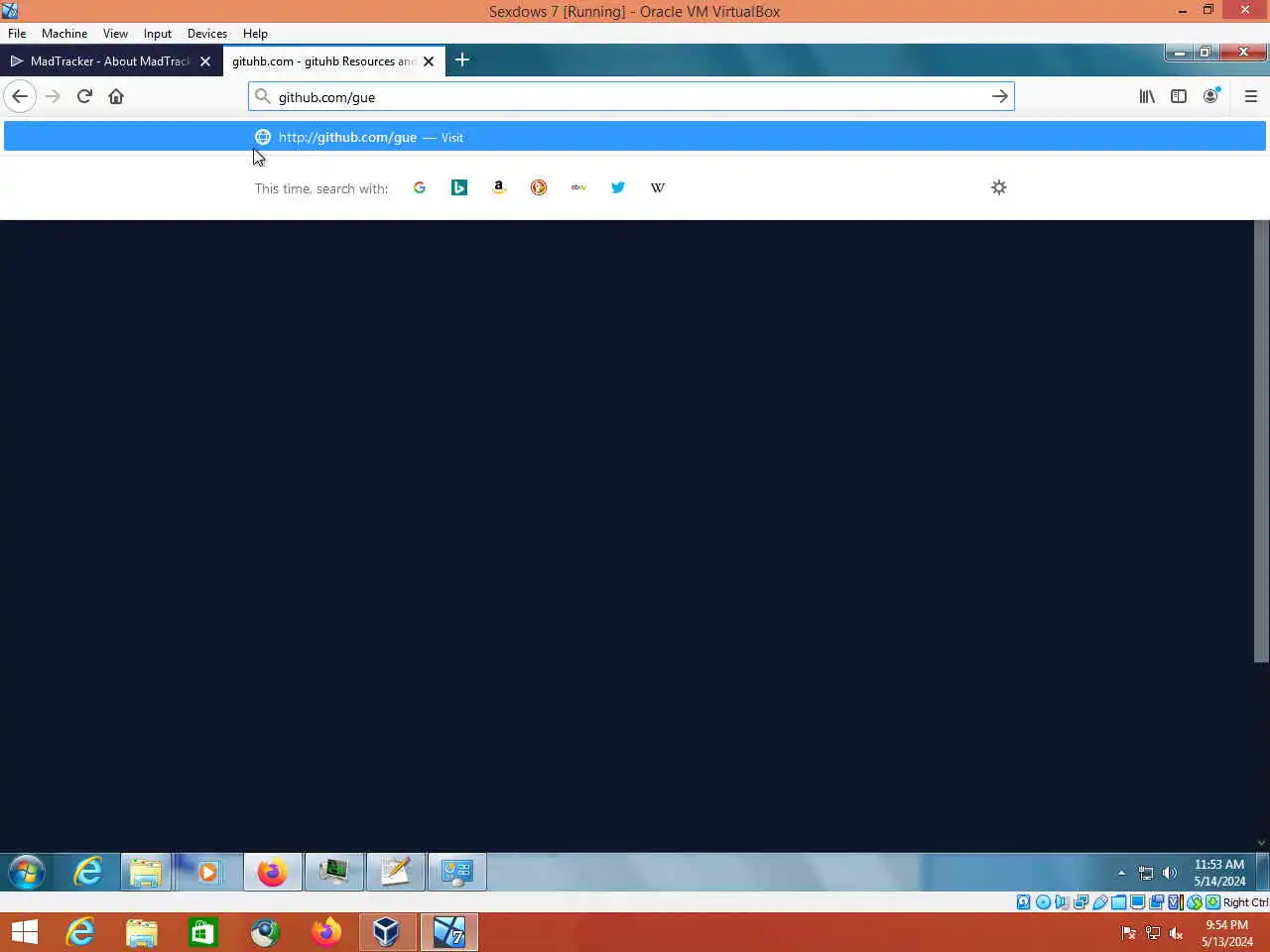Image resolution: width=1270 pixels, height=952 pixels.
Task: Click VirtualBox network status icon
Action: [x=1080, y=902]
